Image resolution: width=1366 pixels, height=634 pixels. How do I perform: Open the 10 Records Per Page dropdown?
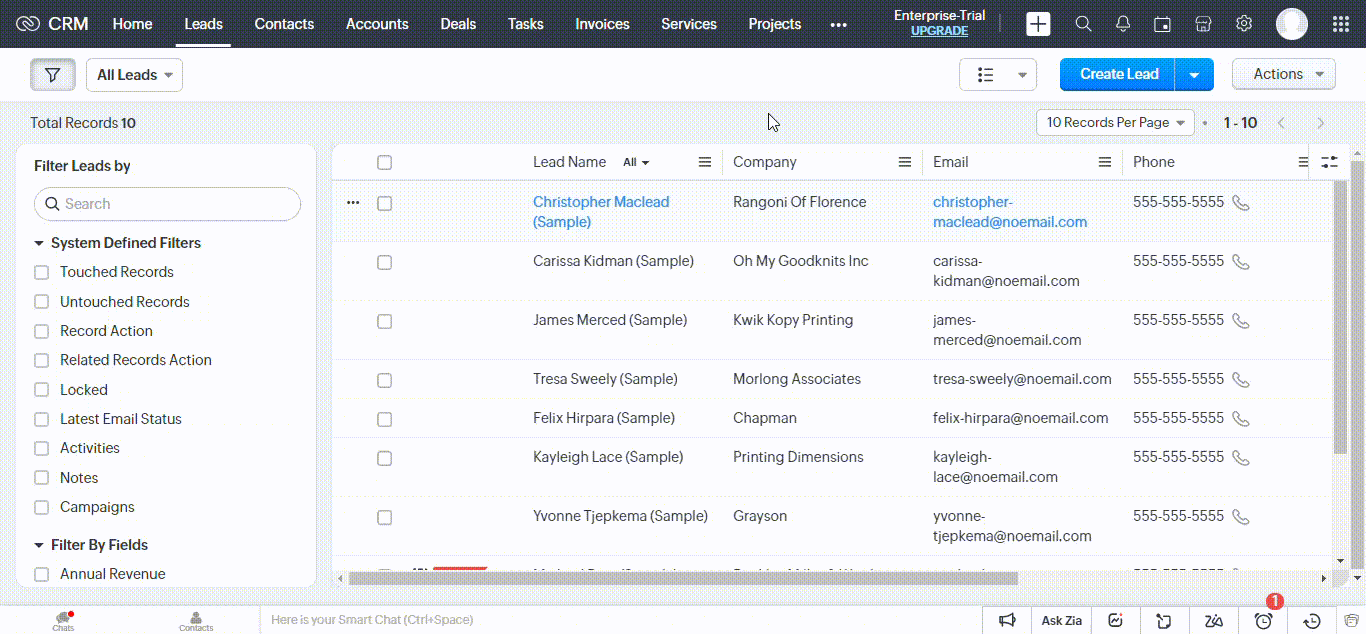coord(1114,122)
